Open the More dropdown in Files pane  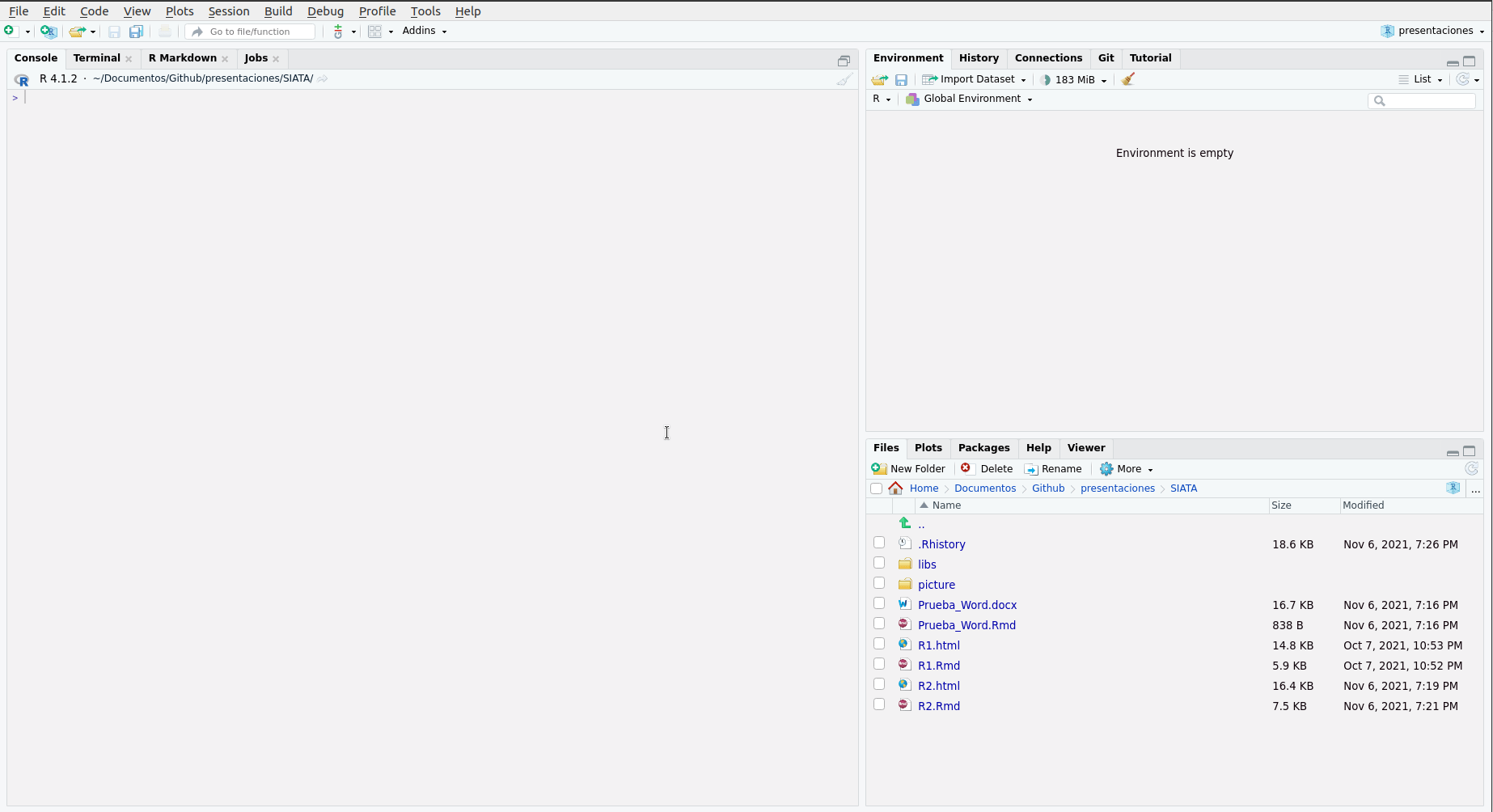[1127, 469]
